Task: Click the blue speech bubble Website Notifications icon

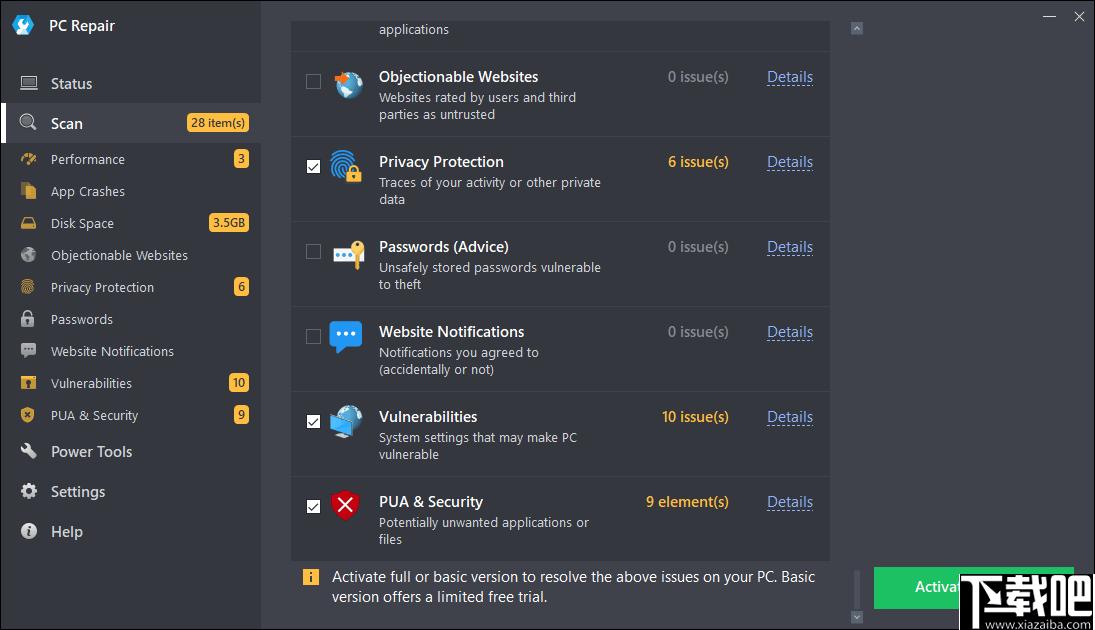Action: (x=346, y=337)
